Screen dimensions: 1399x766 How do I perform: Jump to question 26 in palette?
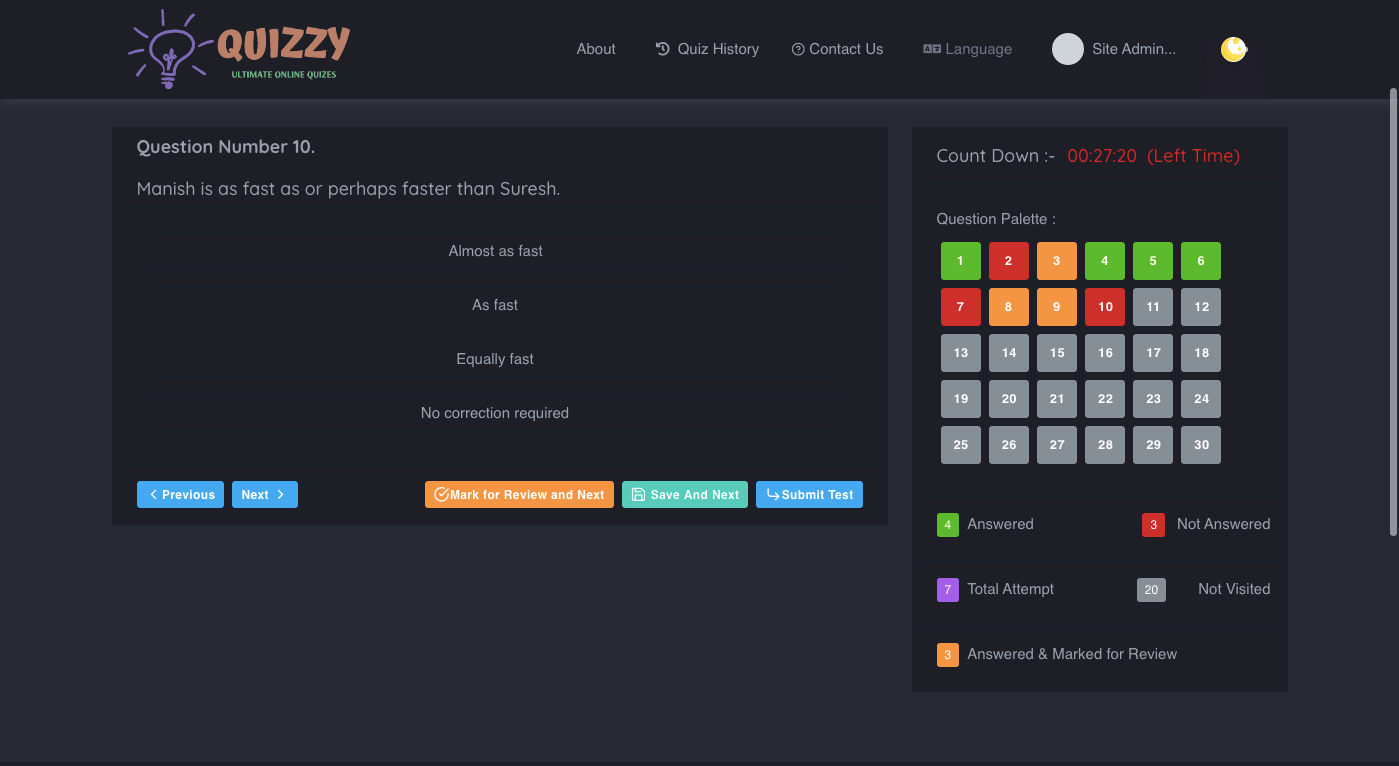click(1009, 445)
